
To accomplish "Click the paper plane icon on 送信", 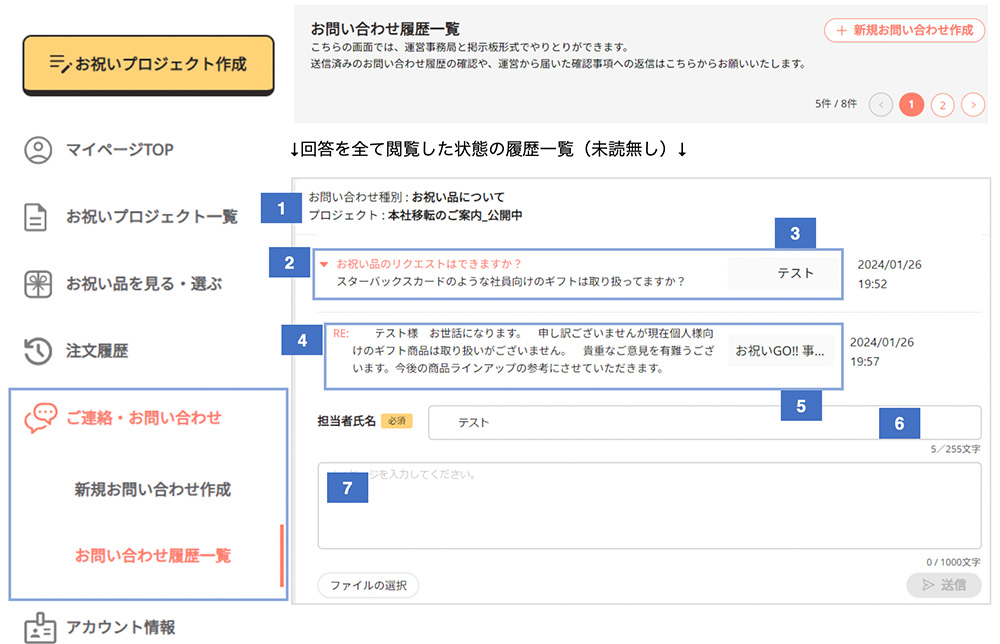I will (x=927, y=585).
